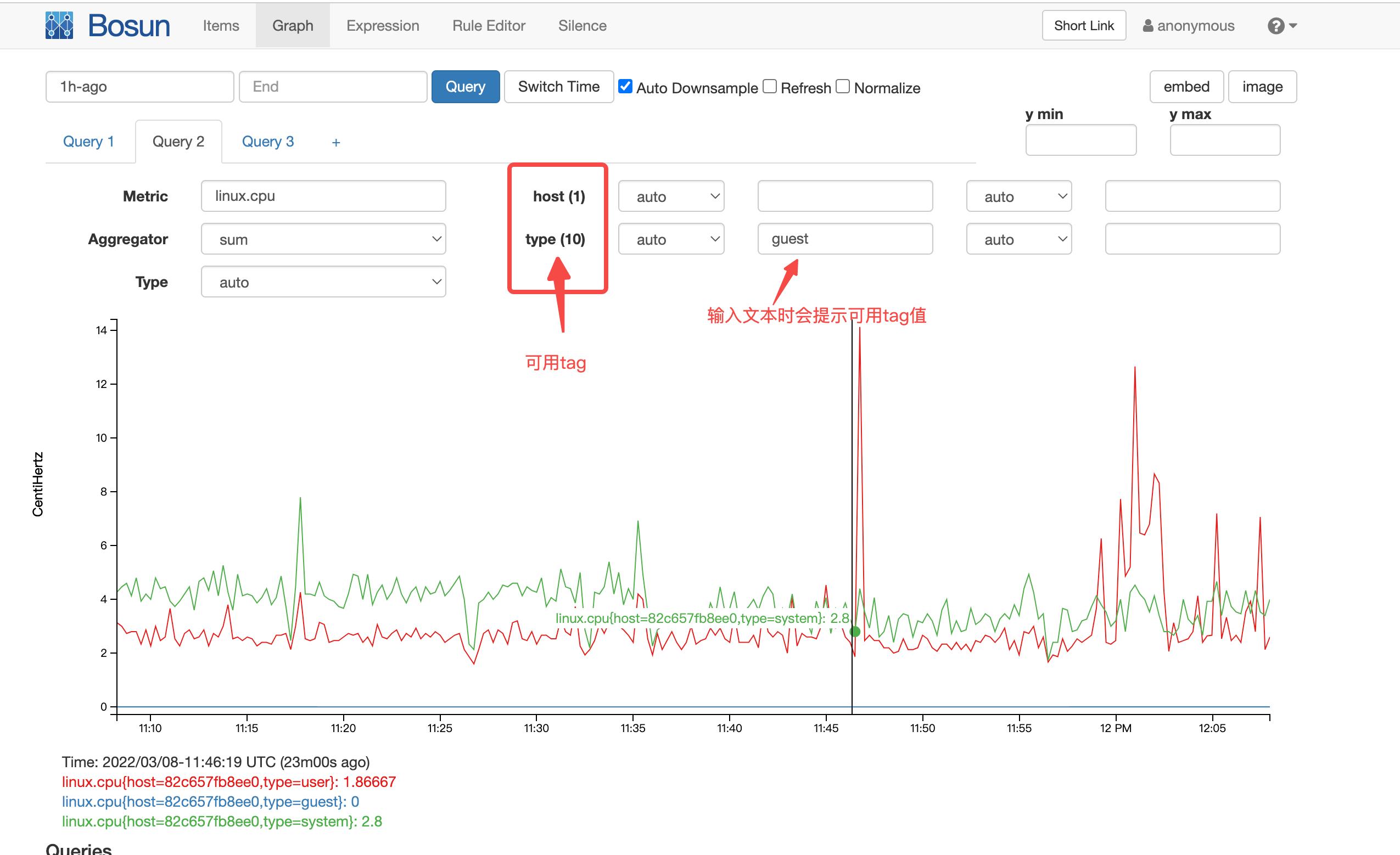Screen dimensions: 1400x855
Task: Click the Switch Time button
Action: [558, 86]
